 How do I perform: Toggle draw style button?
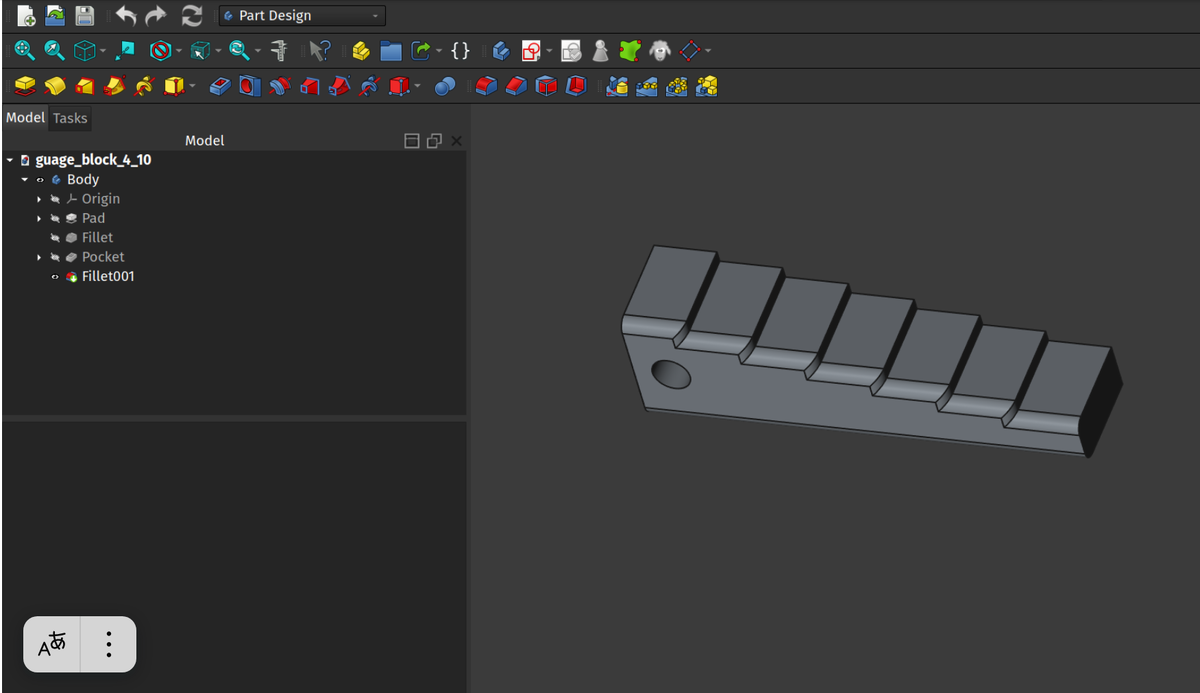coord(160,50)
